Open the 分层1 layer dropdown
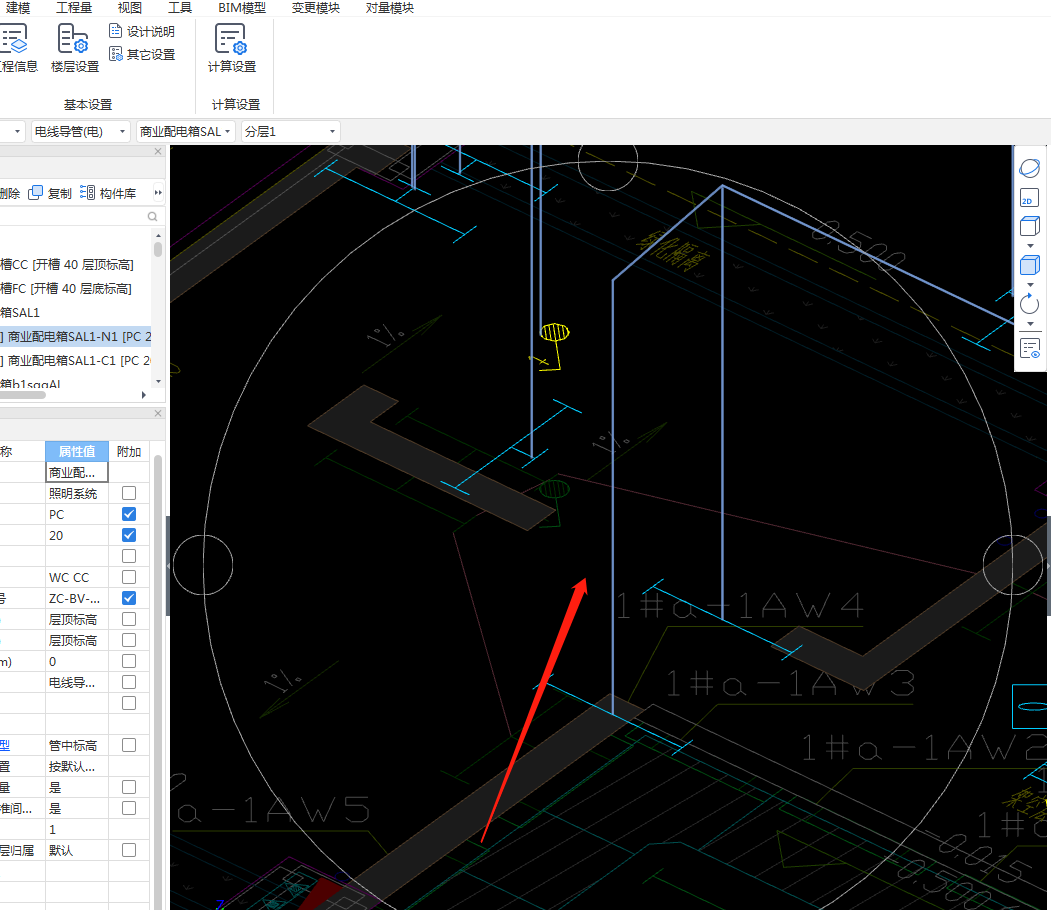 tap(290, 131)
